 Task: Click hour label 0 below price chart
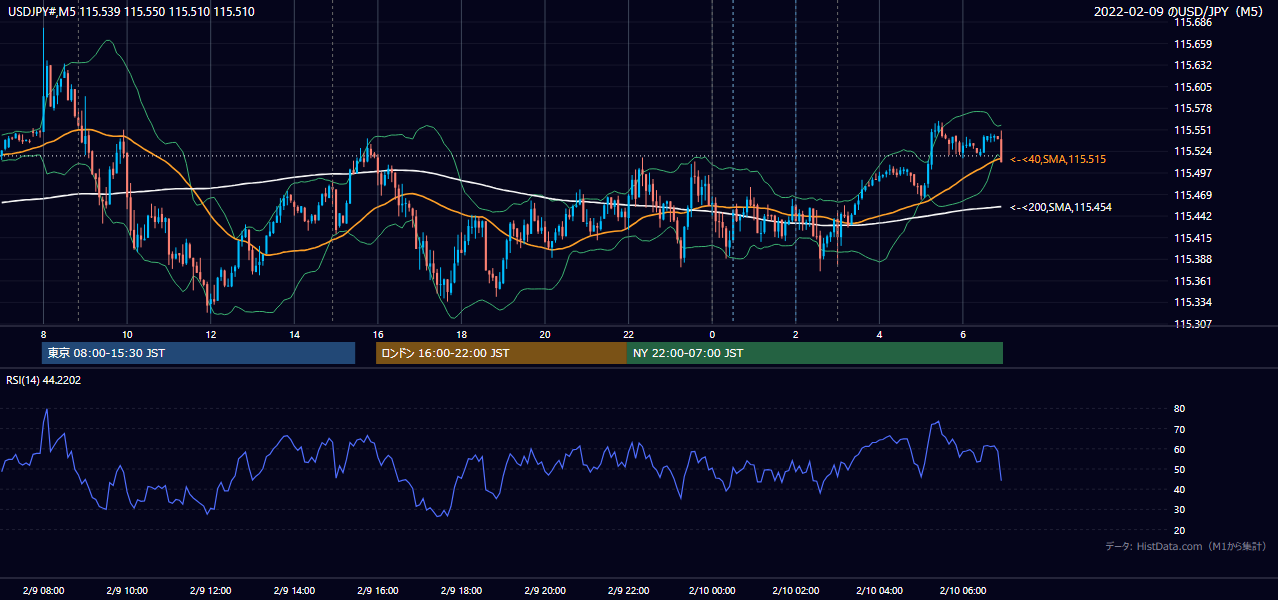[x=712, y=334]
